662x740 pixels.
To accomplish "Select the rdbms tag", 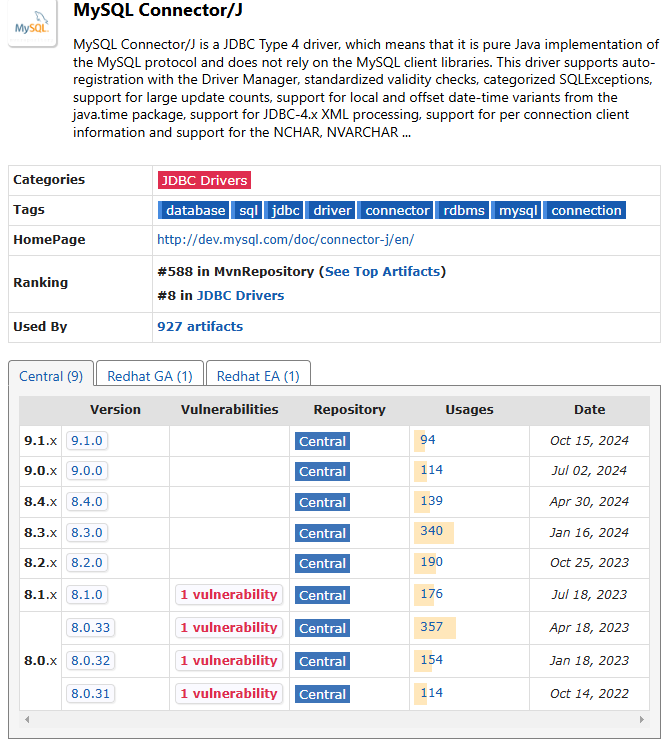I will coord(462,210).
